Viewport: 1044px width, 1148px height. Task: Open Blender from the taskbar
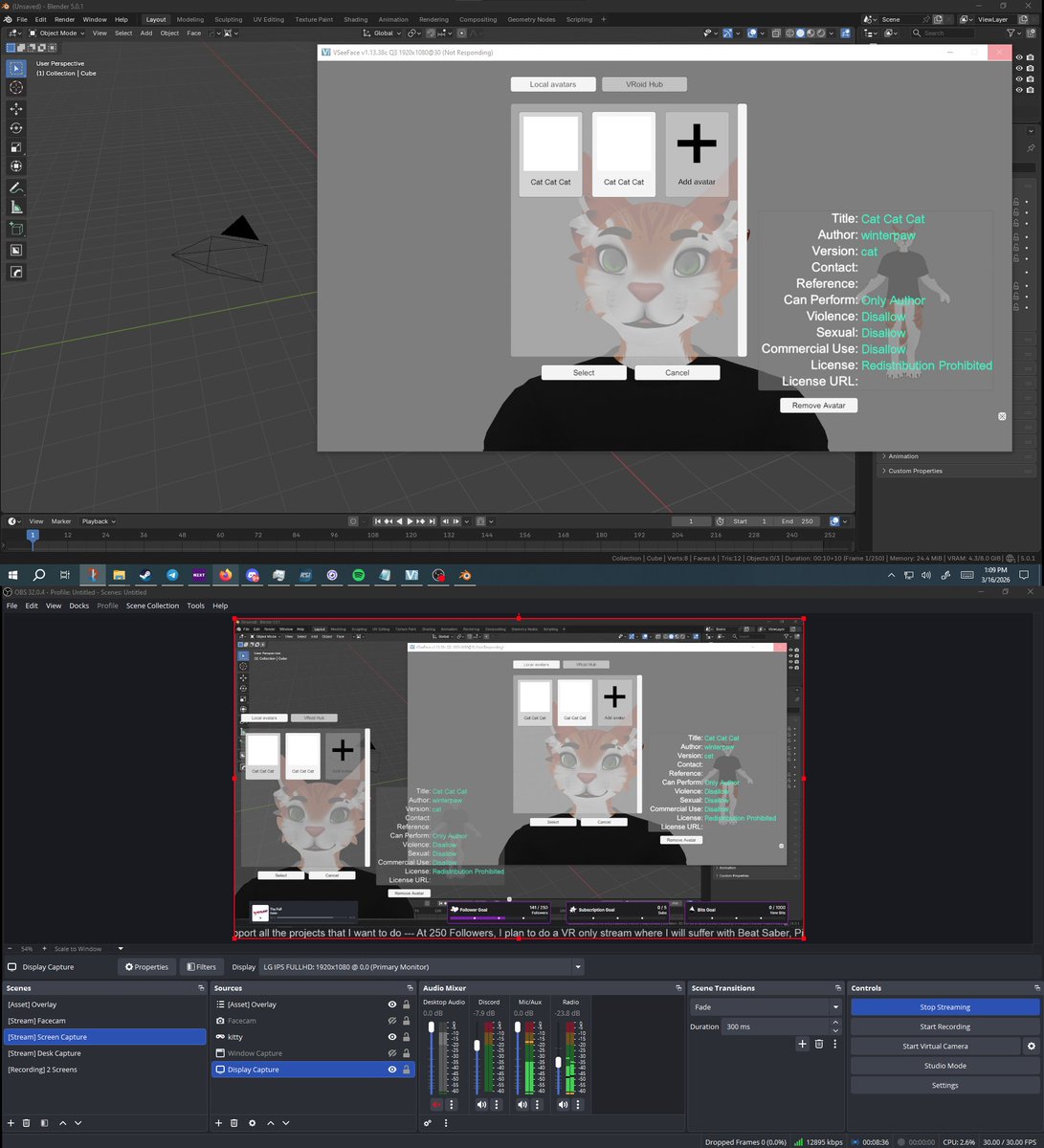(x=465, y=575)
